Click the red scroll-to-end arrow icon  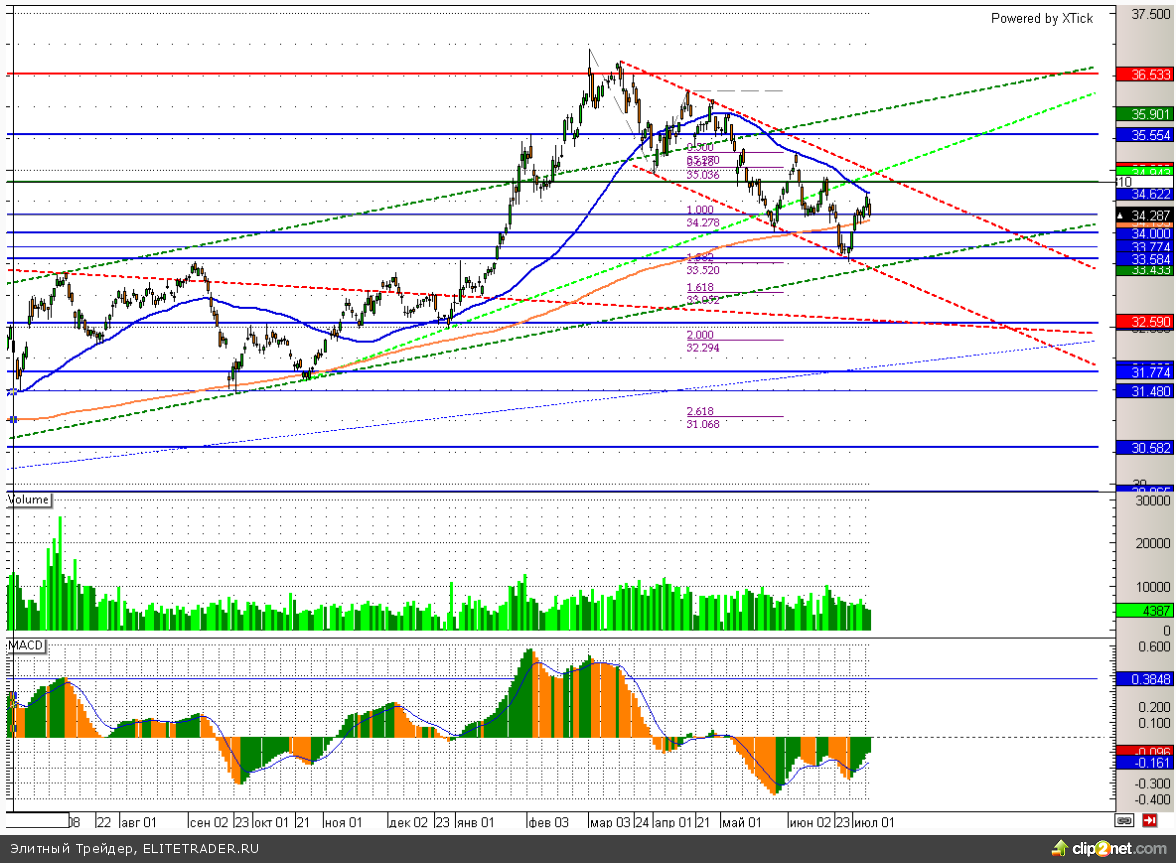click(x=1152, y=820)
